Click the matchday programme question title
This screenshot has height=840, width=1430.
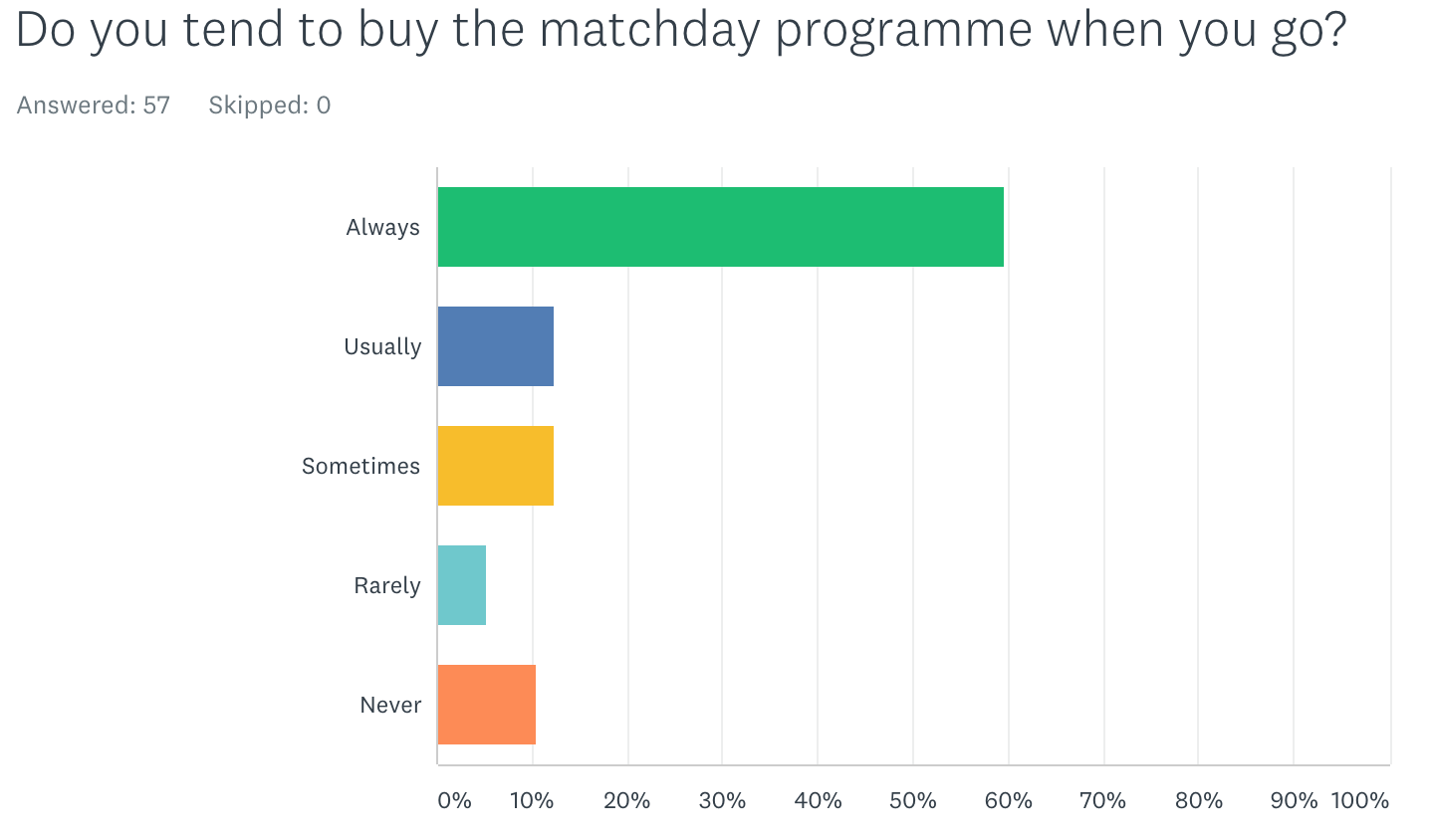coord(681,30)
